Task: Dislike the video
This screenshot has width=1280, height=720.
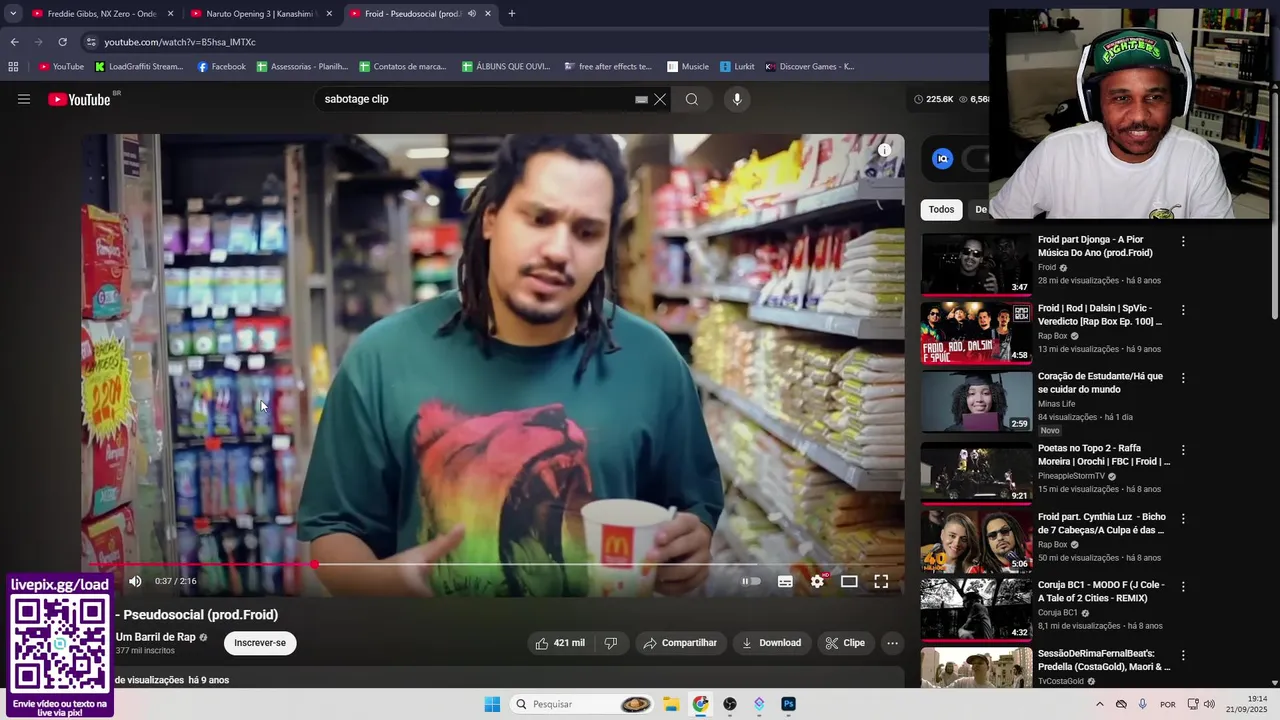Action: tap(611, 643)
